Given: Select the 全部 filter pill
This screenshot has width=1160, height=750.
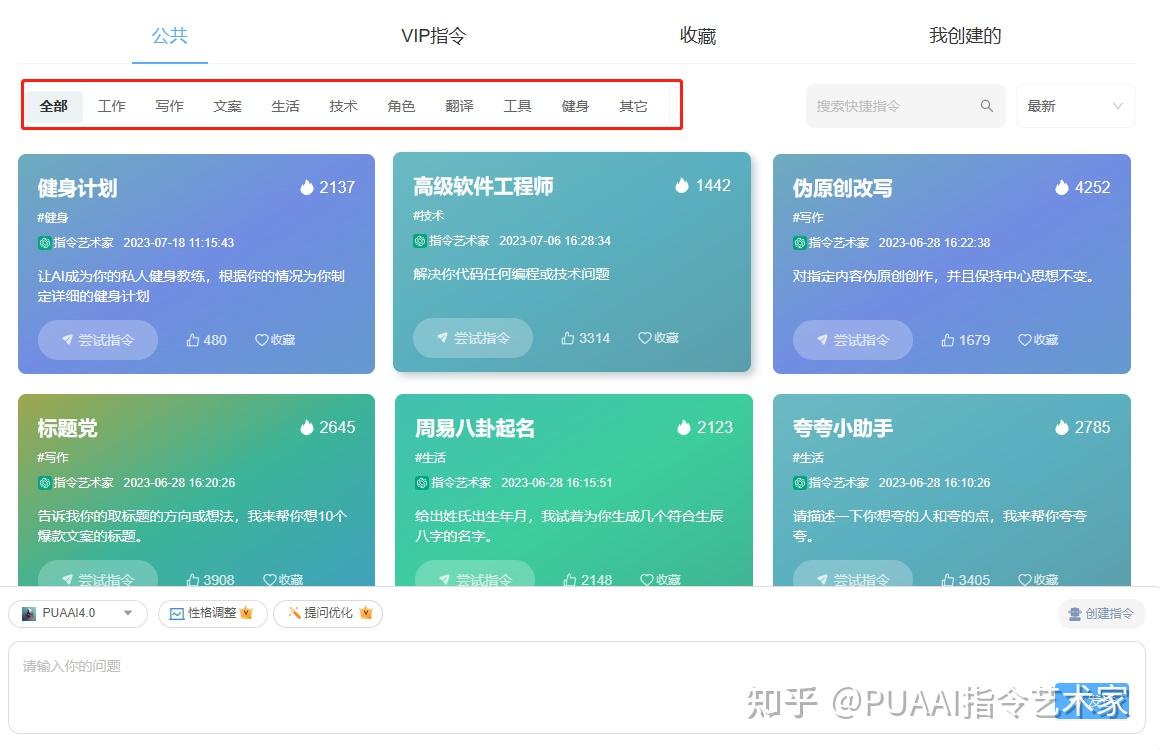Looking at the screenshot, I should click(54, 106).
